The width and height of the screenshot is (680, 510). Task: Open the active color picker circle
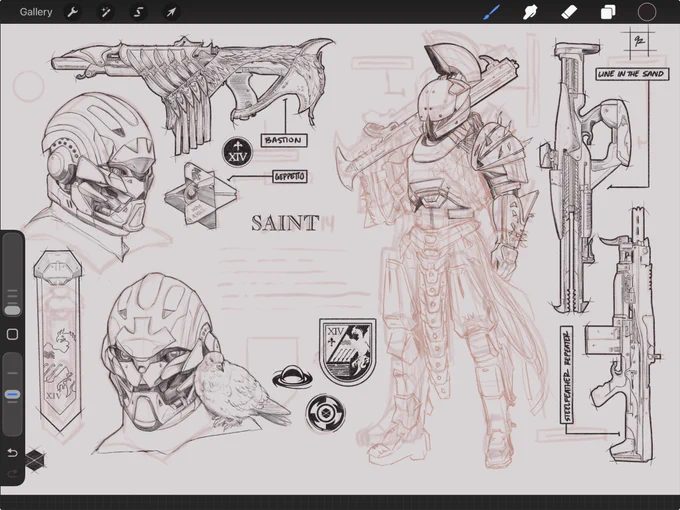(646, 12)
